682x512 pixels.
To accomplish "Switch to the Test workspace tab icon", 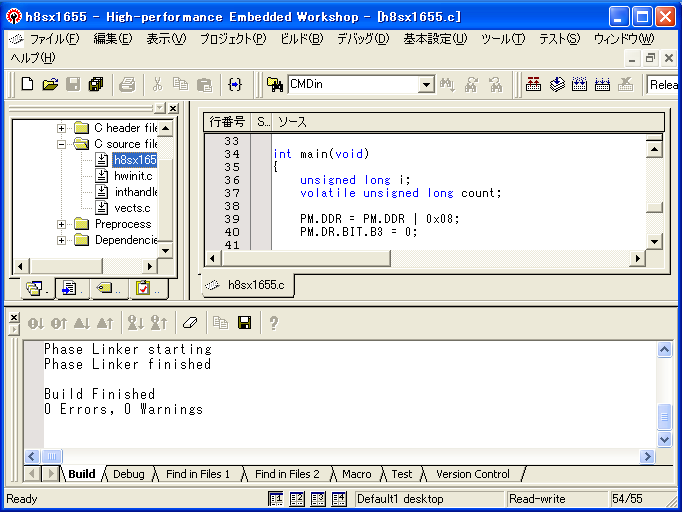I will point(147,288).
